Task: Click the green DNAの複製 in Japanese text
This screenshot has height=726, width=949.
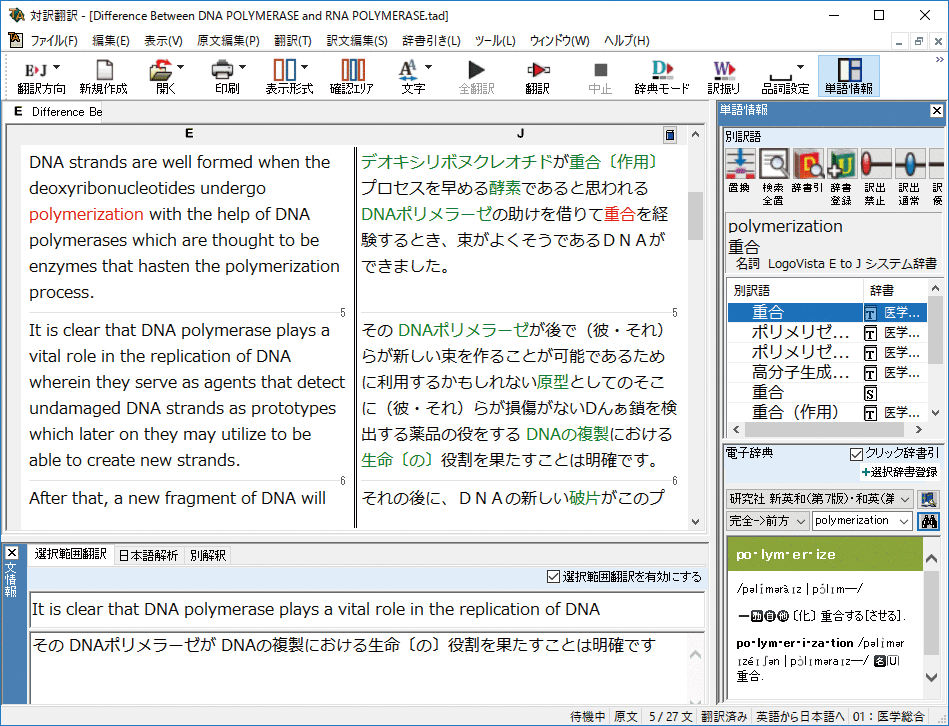Action: tap(567, 434)
